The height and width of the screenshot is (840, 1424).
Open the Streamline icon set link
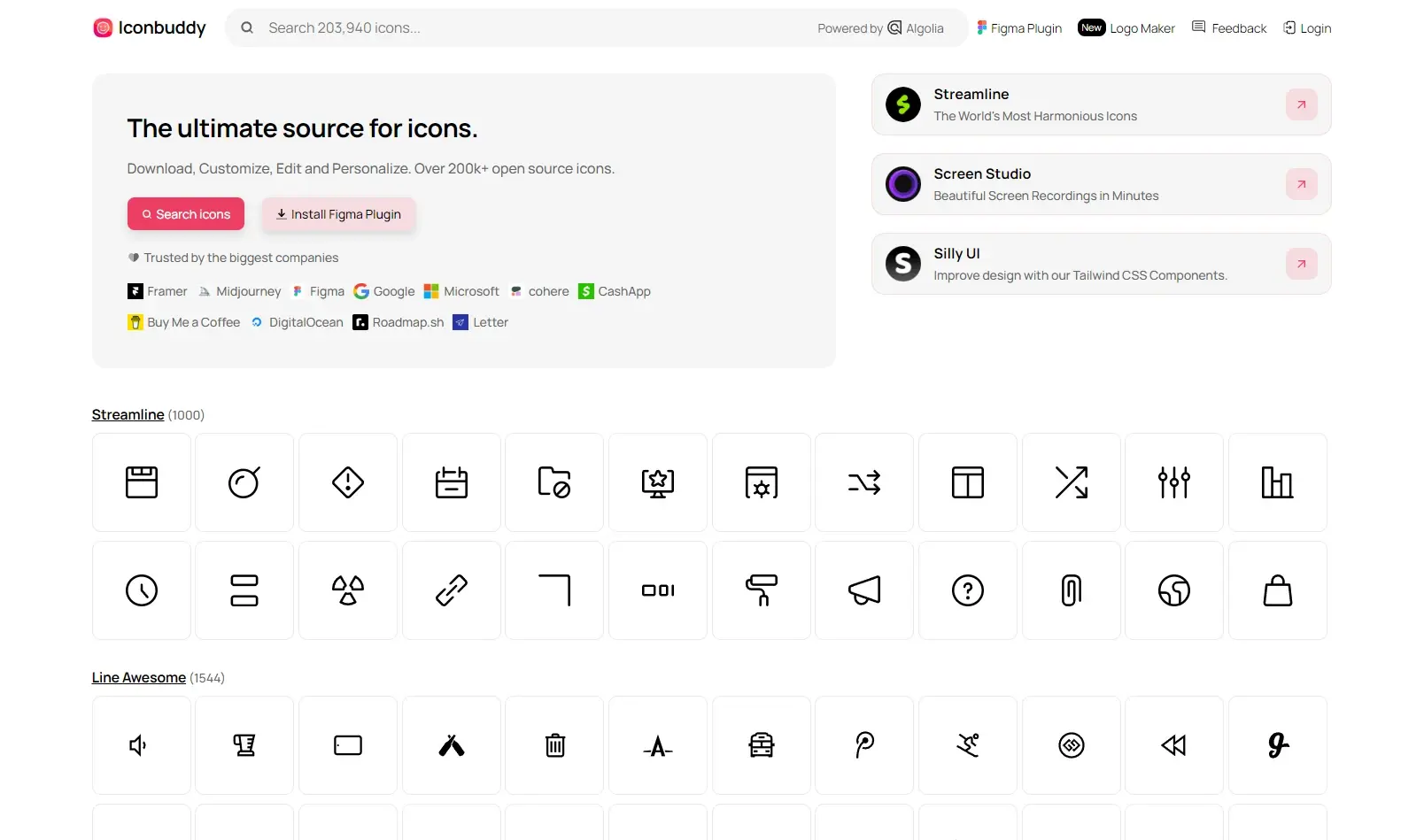coord(128,415)
